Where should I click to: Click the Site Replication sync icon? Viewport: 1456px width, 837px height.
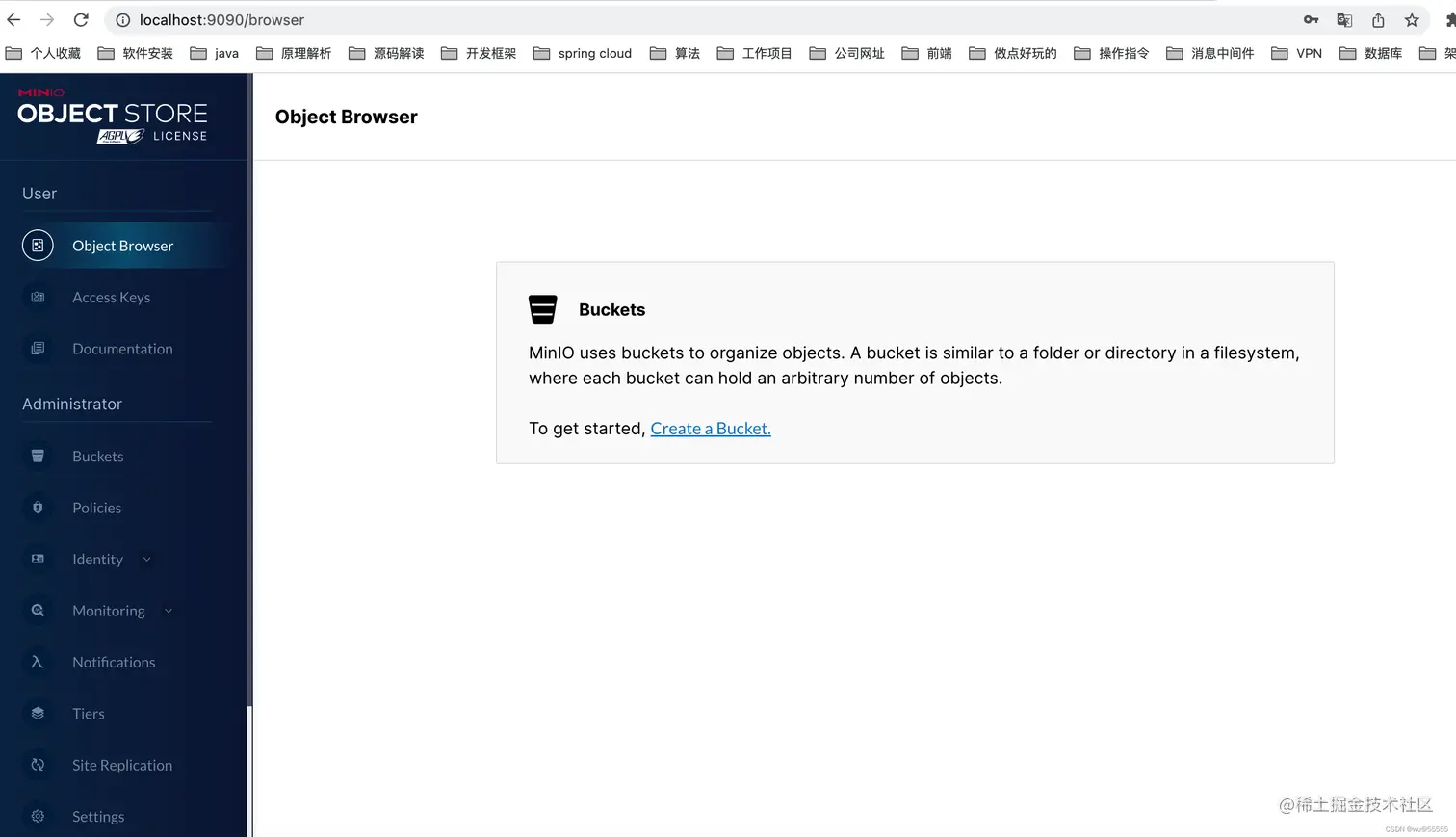tap(38, 765)
